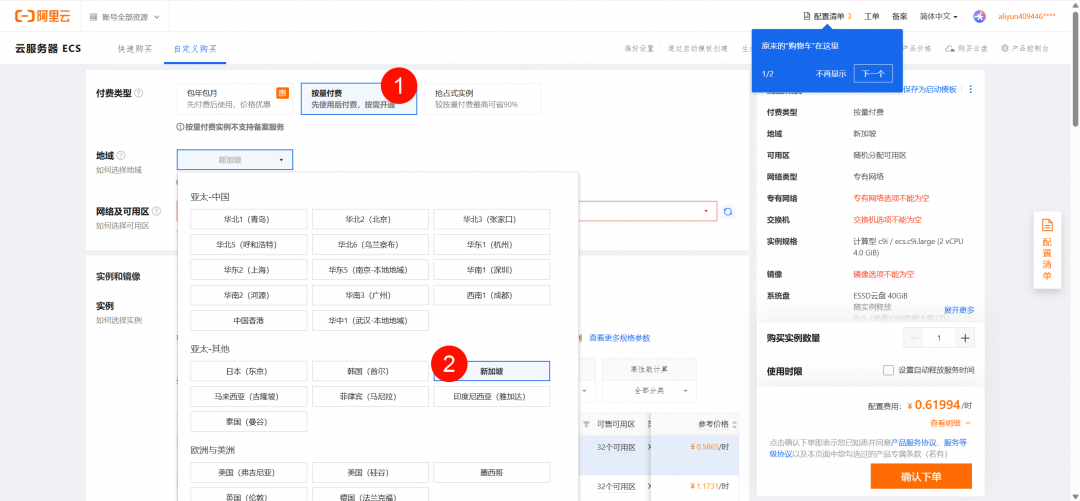
Task: Choose region 华北1（青岛）
Action: point(249,219)
